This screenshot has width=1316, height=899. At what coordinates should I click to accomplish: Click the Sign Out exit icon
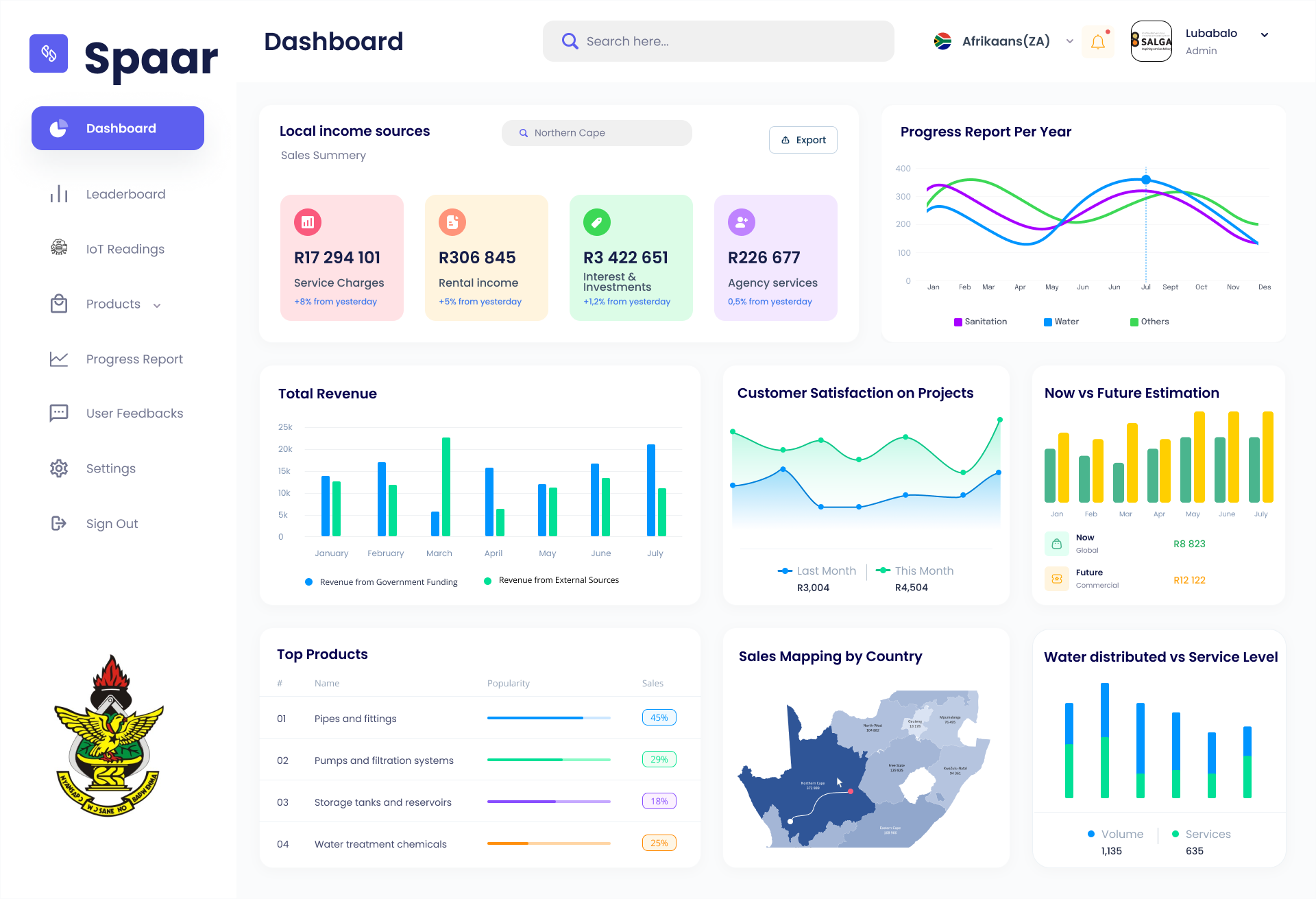click(x=59, y=523)
